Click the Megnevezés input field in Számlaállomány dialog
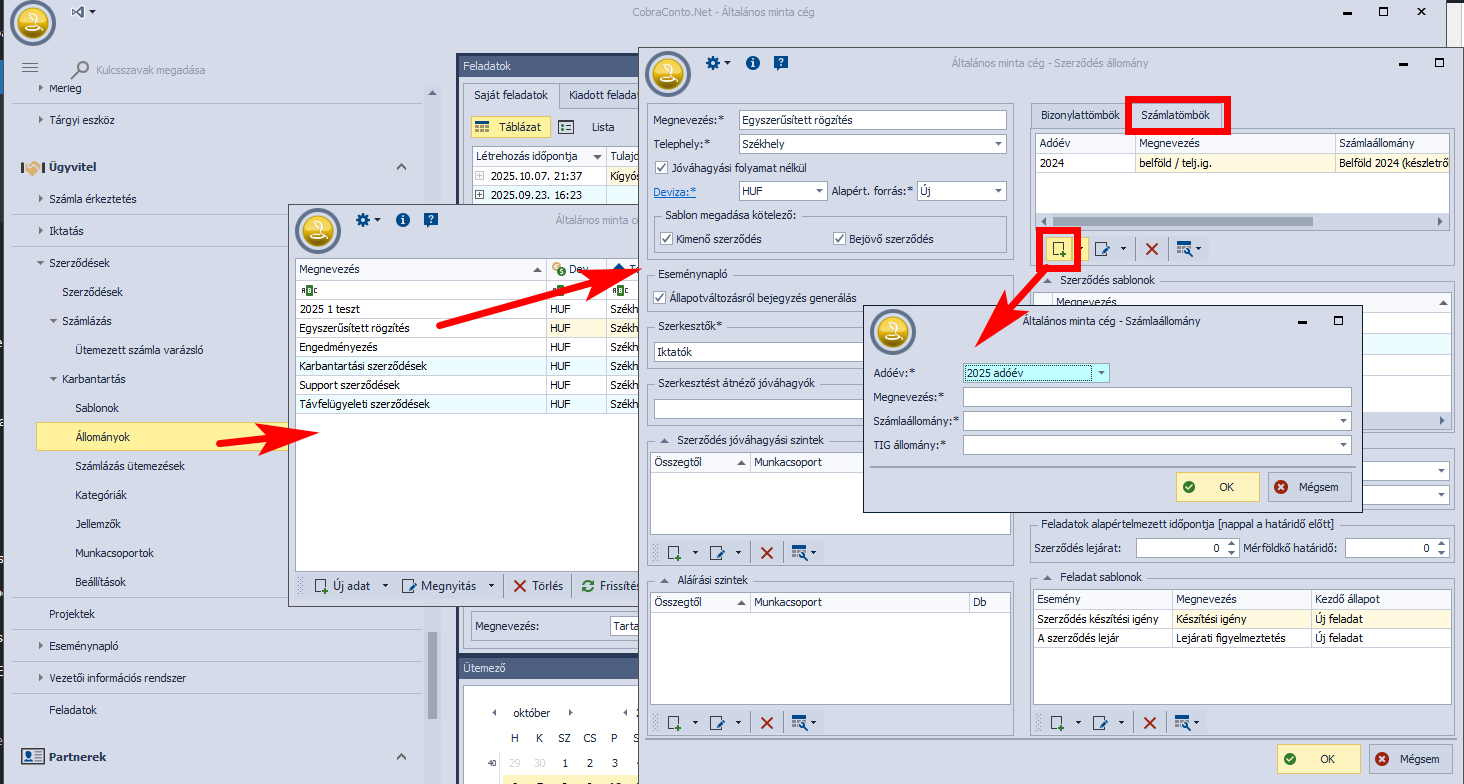 pyautogui.click(x=1156, y=397)
